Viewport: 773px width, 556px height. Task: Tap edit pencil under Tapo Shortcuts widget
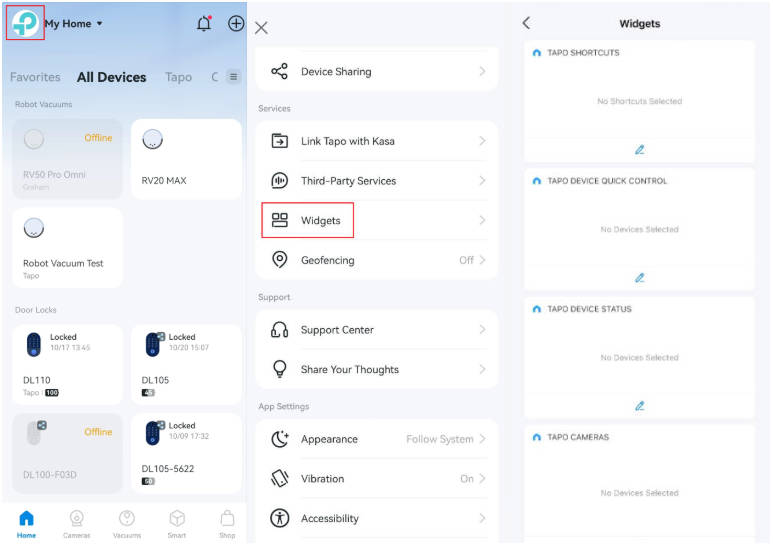point(639,150)
